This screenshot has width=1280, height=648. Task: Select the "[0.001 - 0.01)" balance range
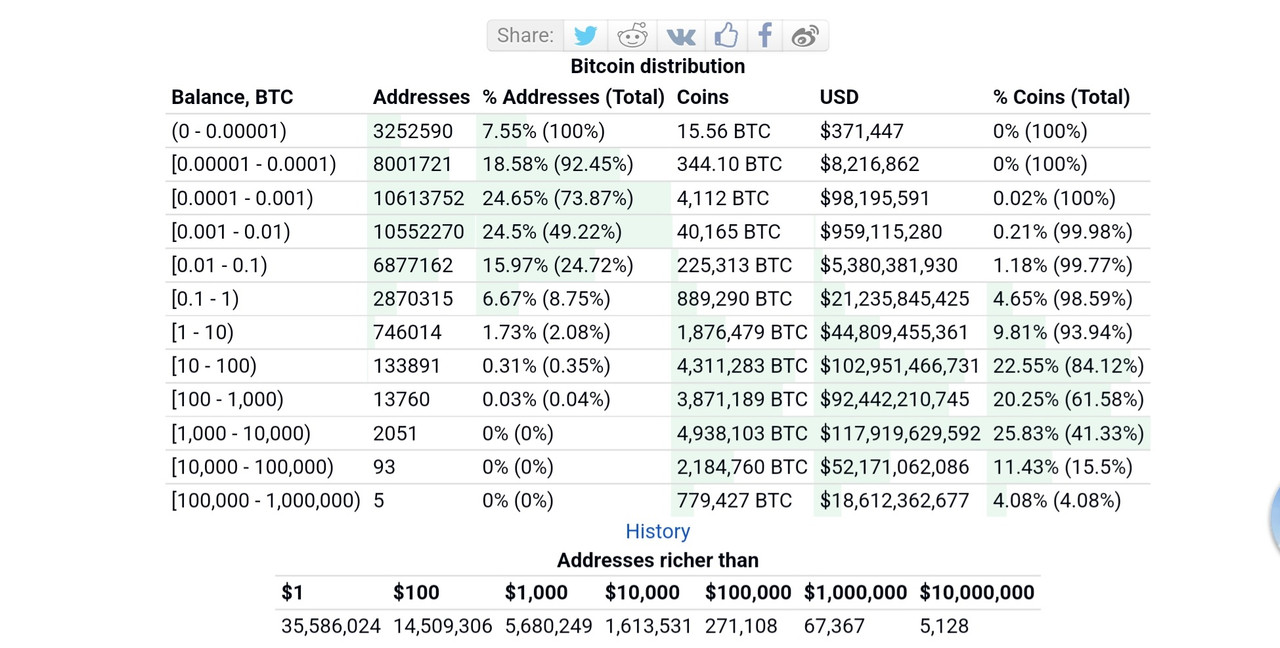pyautogui.click(x=231, y=232)
